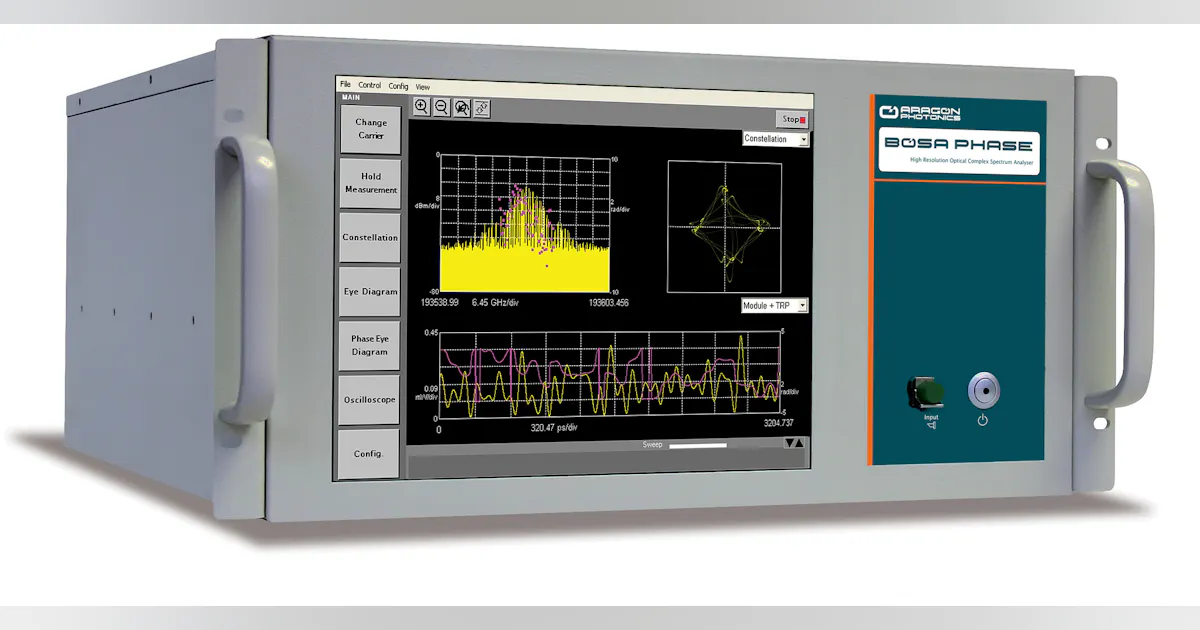The width and height of the screenshot is (1200, 630).
Task: Click the Config. sidebar button
Action: coord(368,454)
